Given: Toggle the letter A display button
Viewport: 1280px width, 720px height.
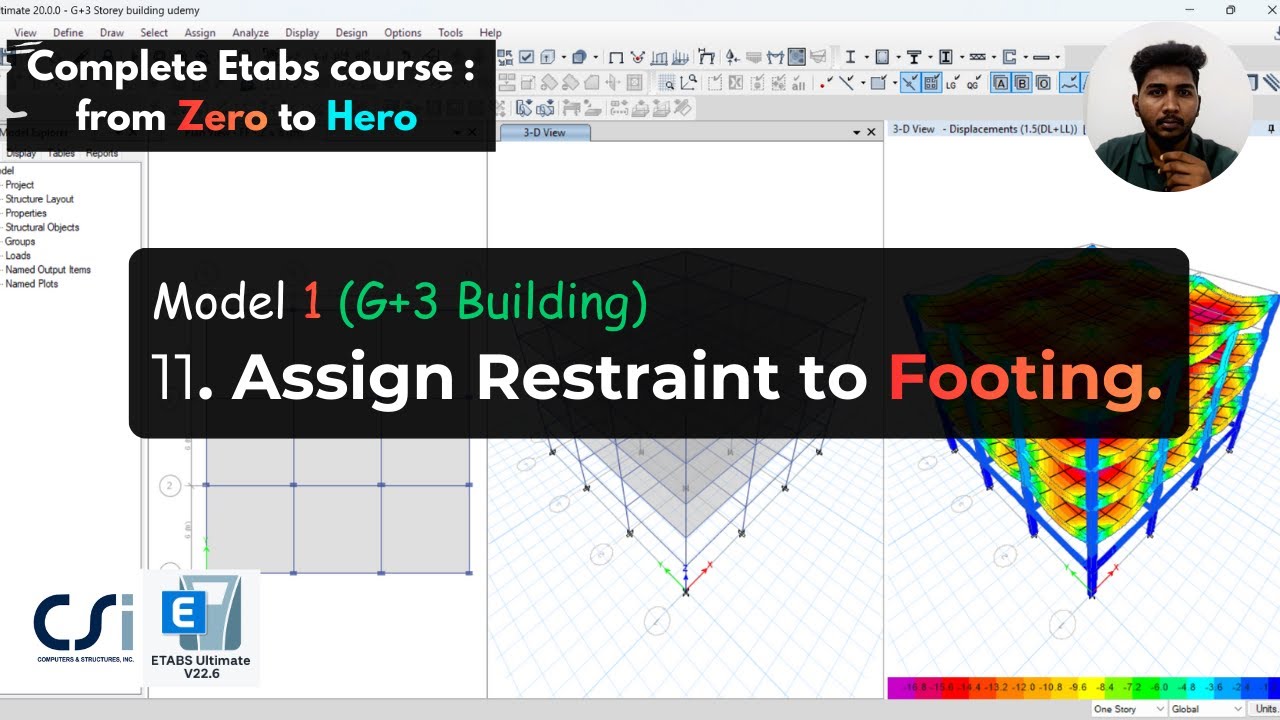Looking at the screenshot, I should tap(1001, 83).
